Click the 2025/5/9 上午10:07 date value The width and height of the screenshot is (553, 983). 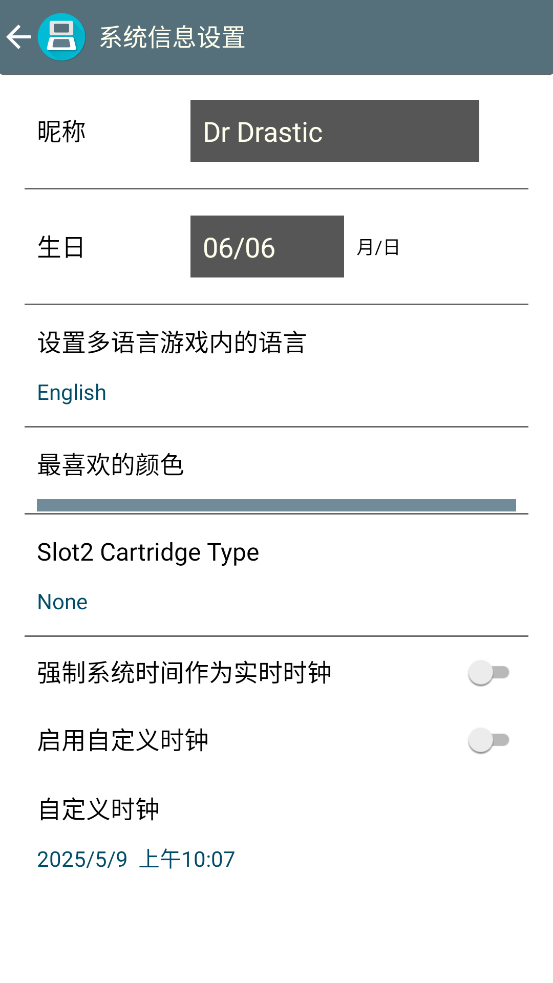(x=136, y=859)
